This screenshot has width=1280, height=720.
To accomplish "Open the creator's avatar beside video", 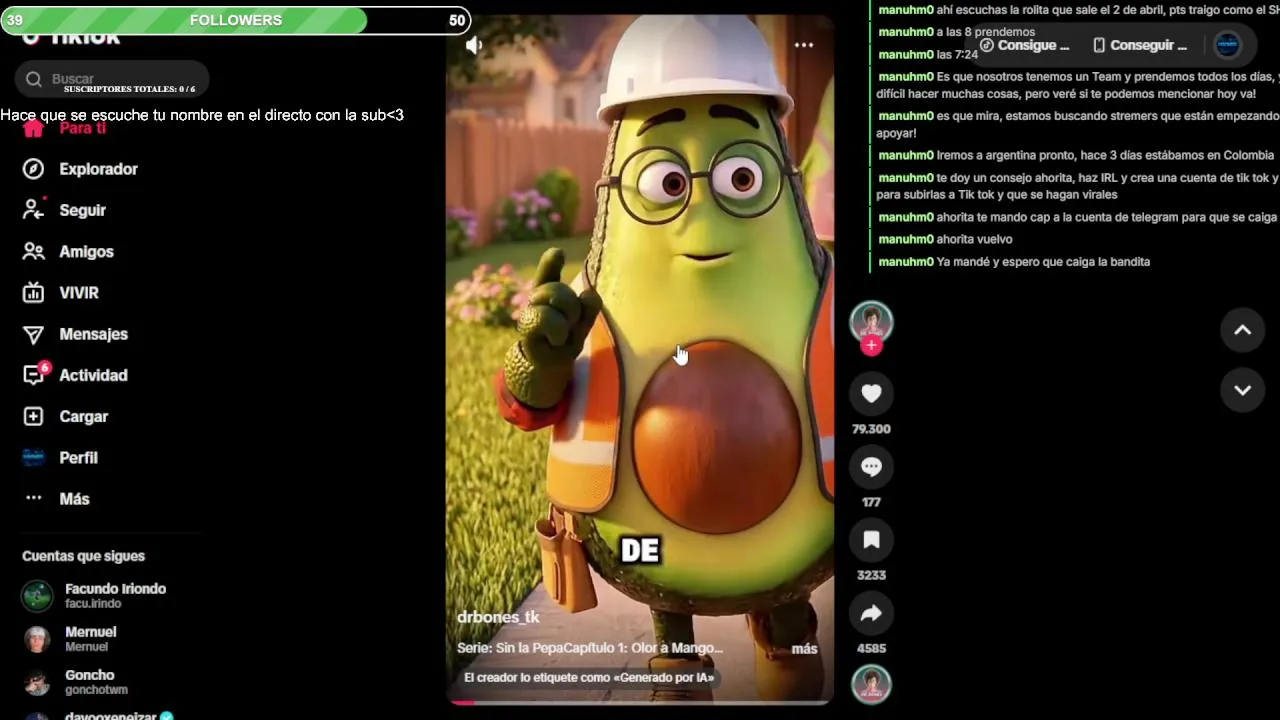I will click(x=871, y=321).
